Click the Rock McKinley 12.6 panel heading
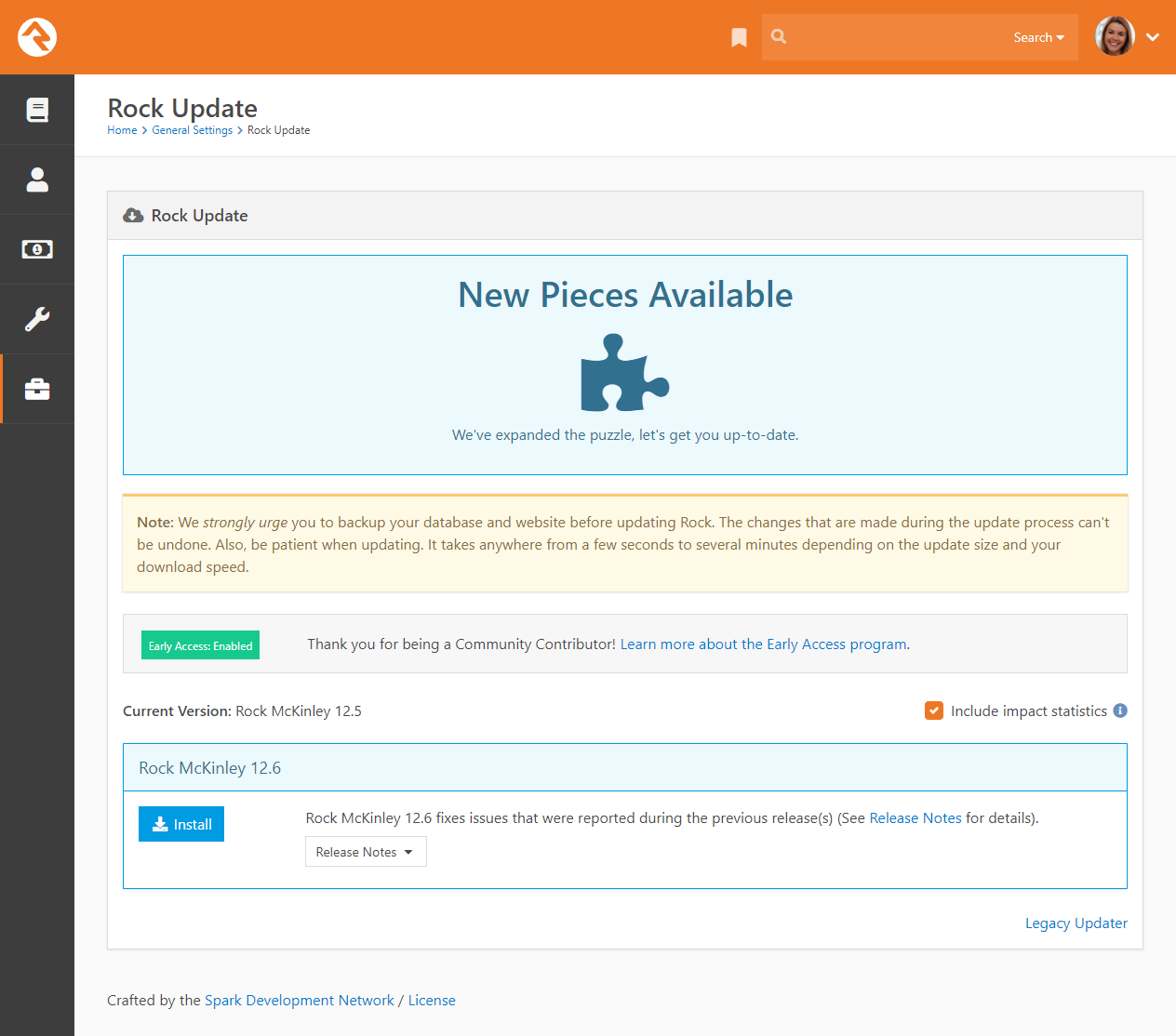Screen dimensions: 1176x1036 point(625,767)
